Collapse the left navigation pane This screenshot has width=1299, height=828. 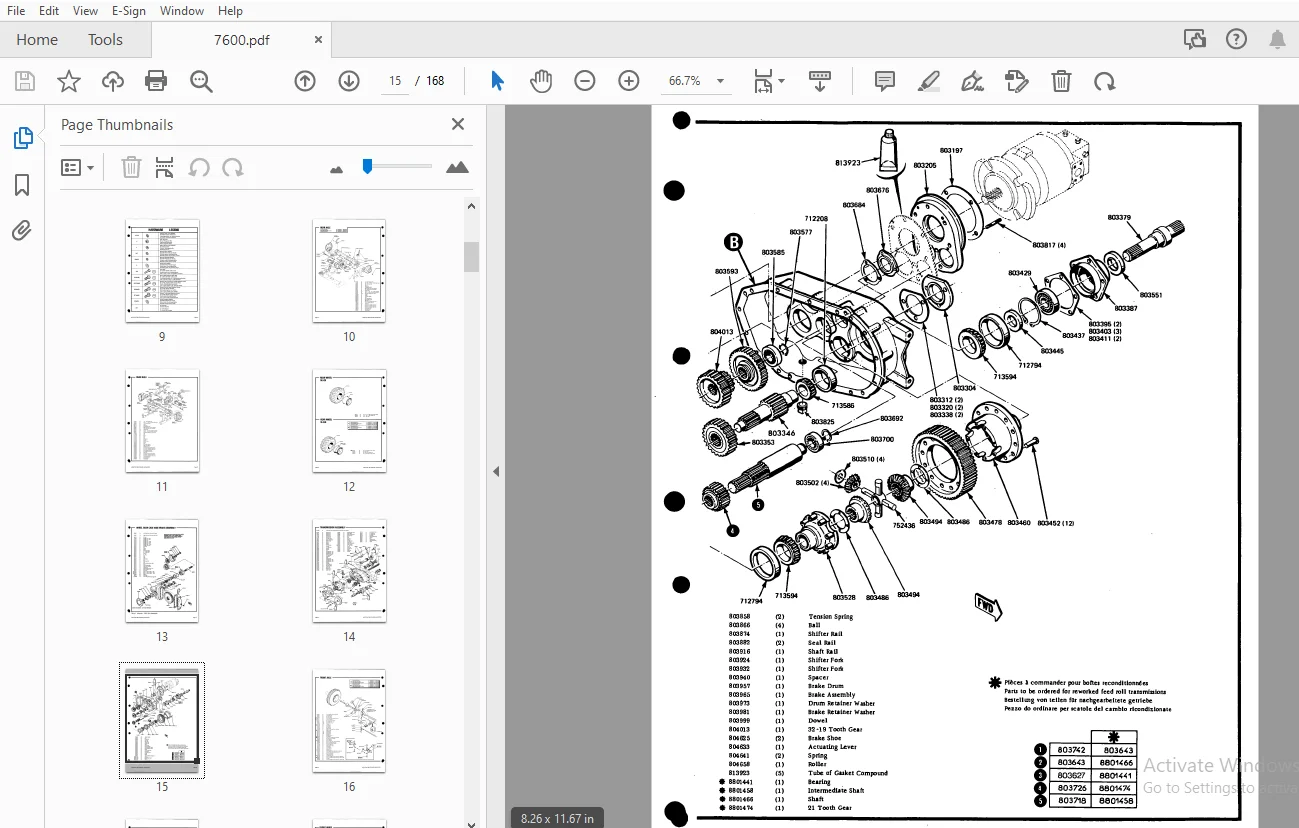click(x=495, y=471)
